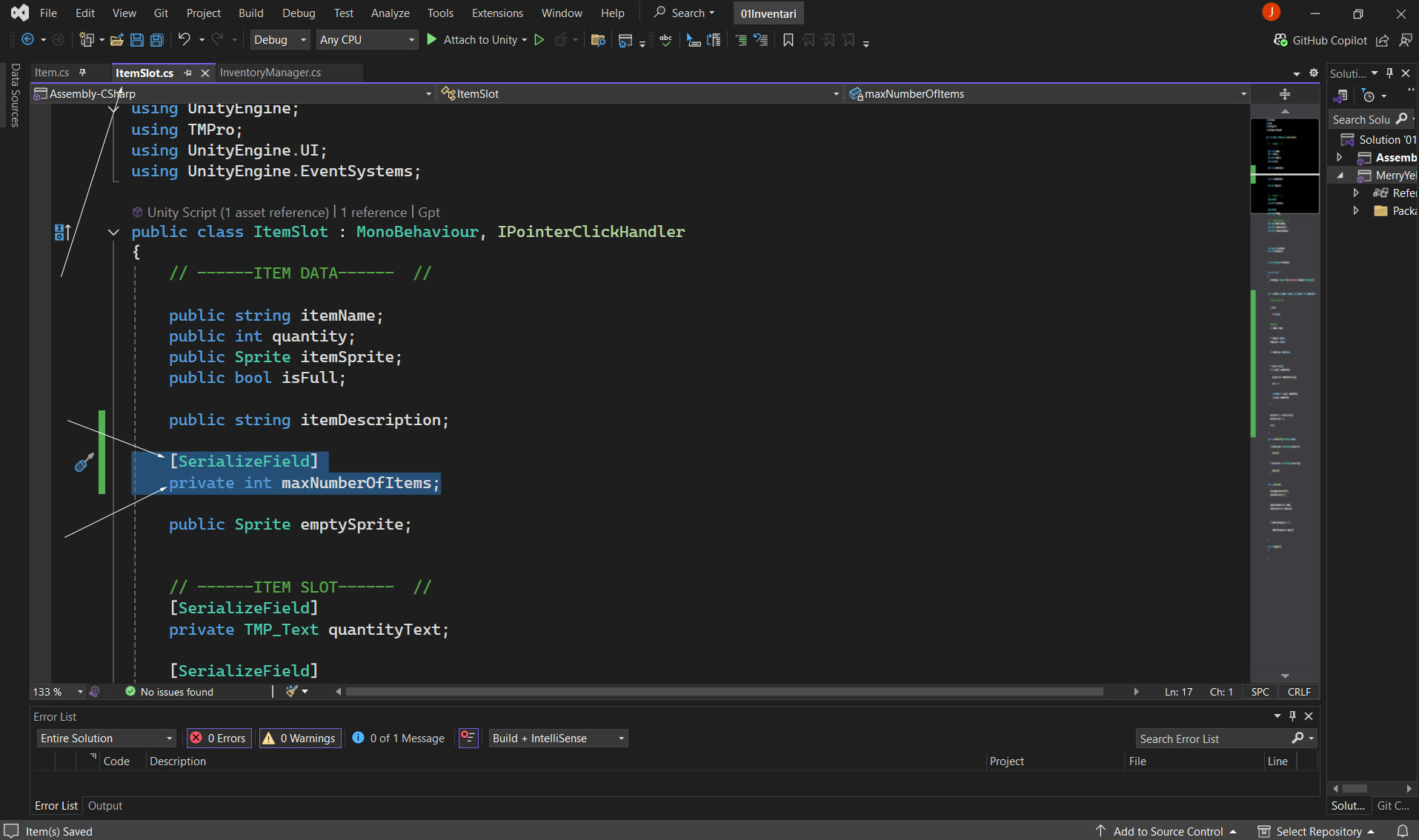Open the Any CPU platform dropdown
This screenshot has height=840, width=1419.
pyautogui.click(x=367, y=40)
